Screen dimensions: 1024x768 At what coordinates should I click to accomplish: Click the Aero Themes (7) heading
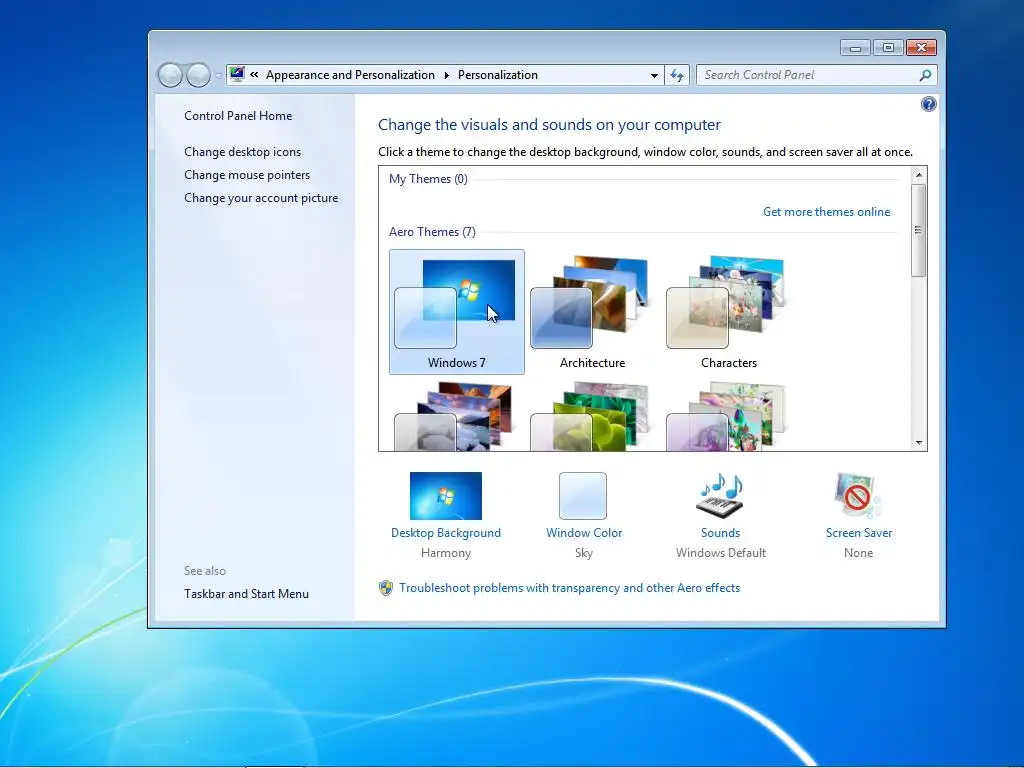pos(432,232)
